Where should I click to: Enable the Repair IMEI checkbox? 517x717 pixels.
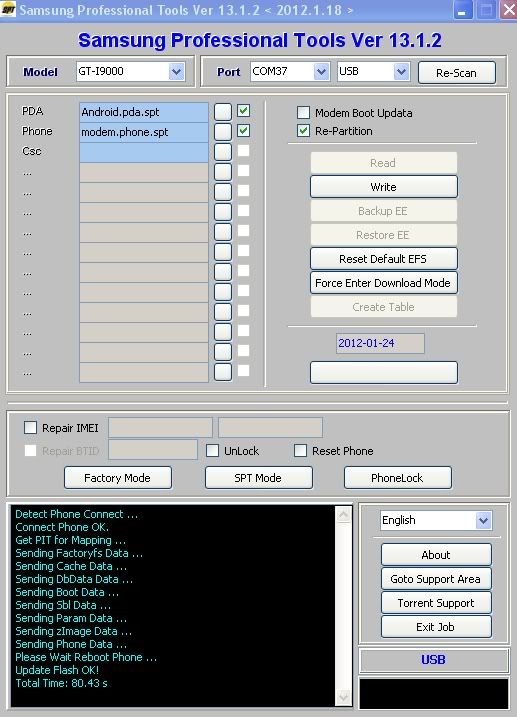point(30,428)
